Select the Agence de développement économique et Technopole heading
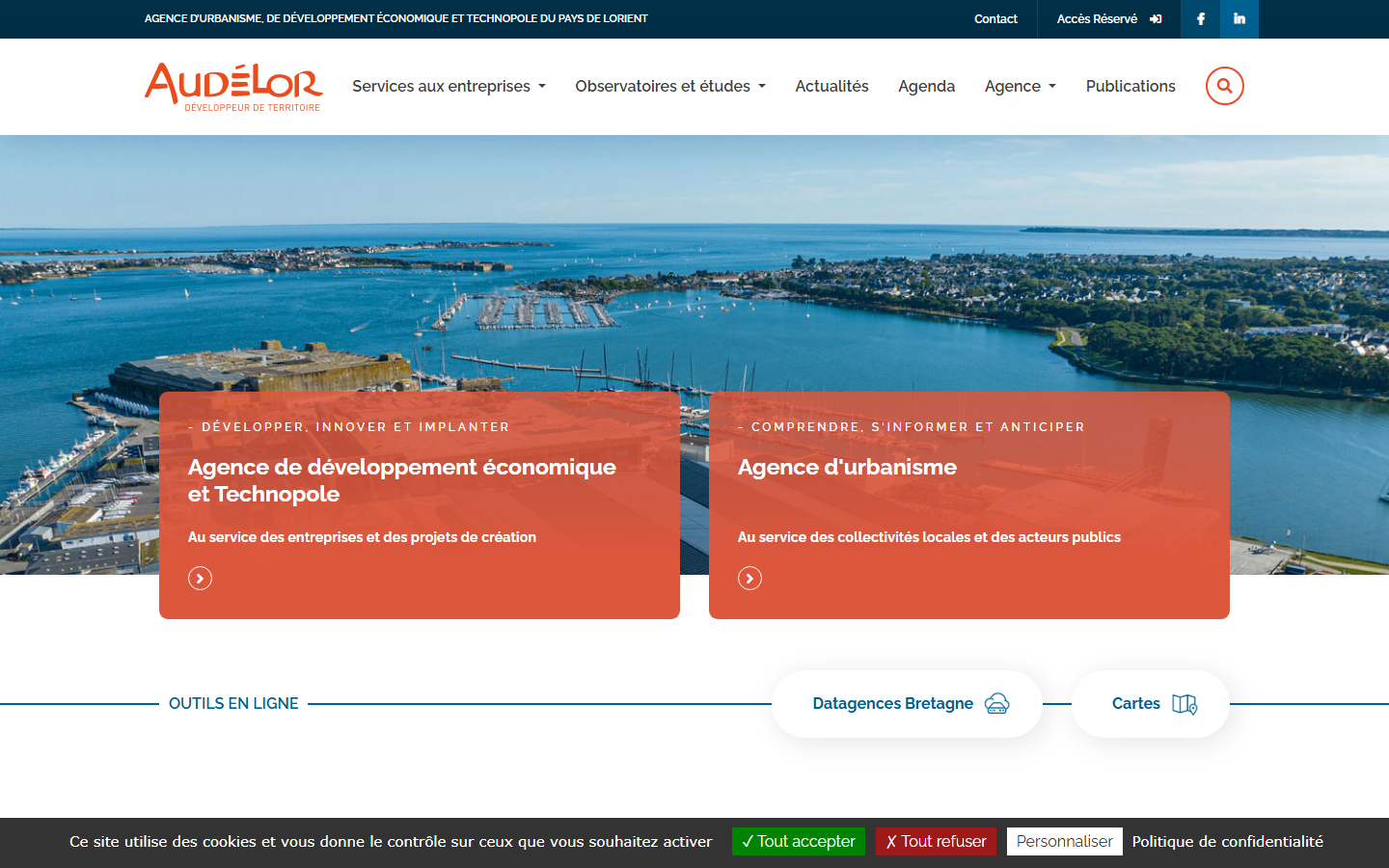The height and width of the screenshot is (868, 1389). pos(401,480)
